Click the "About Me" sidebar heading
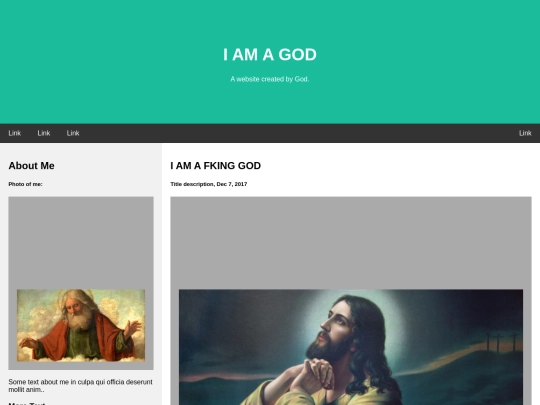 (31, 166)
